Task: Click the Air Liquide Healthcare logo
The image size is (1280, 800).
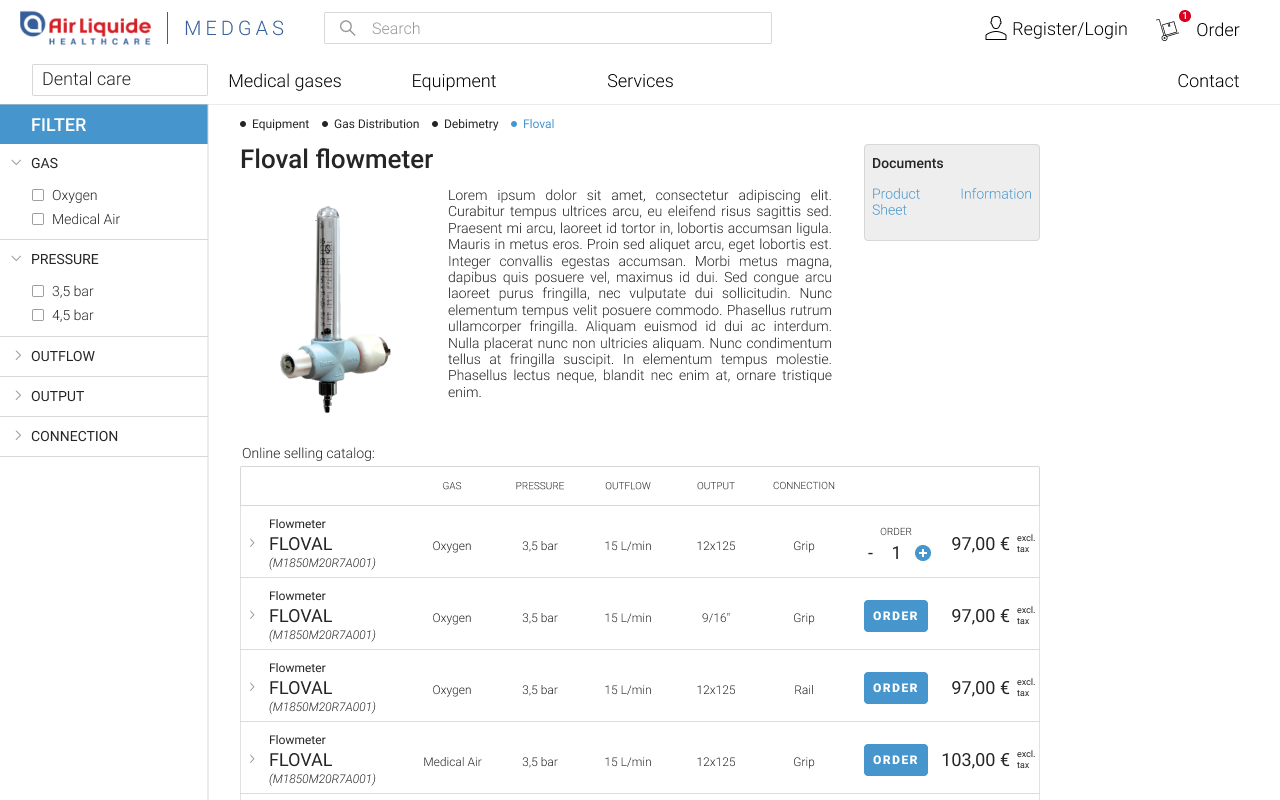Action: pos(86,28)
